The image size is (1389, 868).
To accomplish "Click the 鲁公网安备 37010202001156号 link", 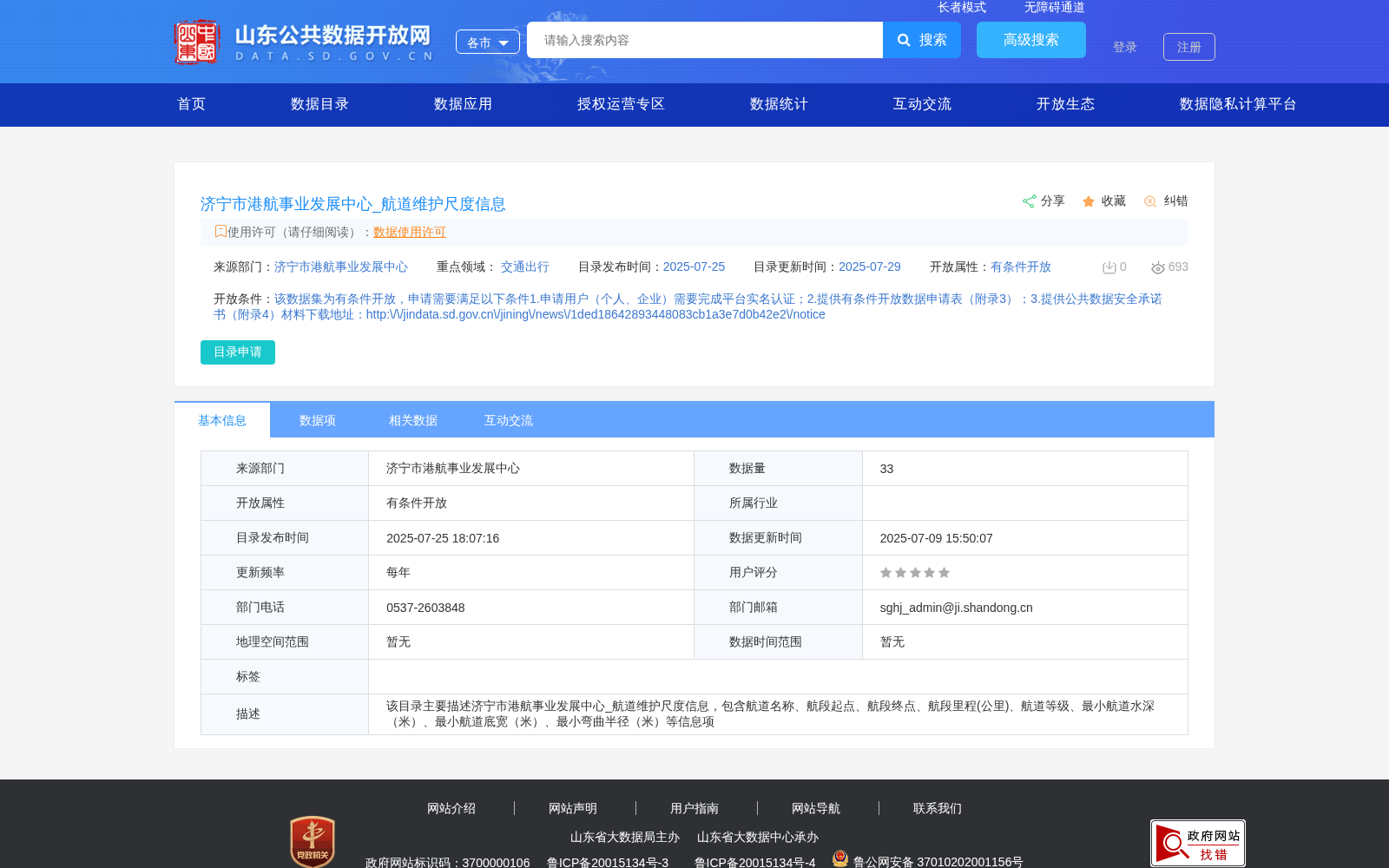I will [x=938, y=862].
